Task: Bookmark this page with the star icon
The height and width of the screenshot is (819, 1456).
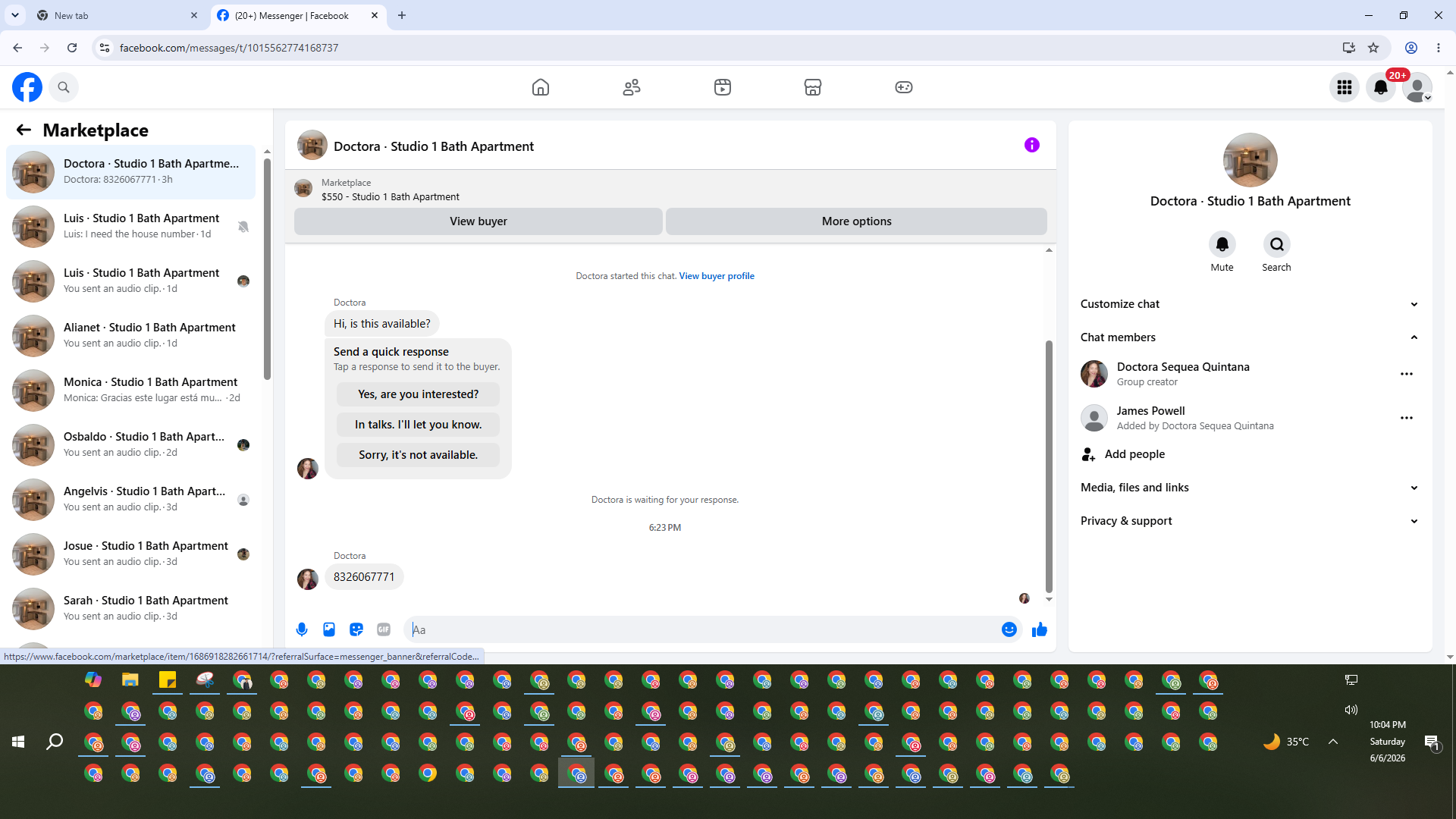Action: 1373,48
